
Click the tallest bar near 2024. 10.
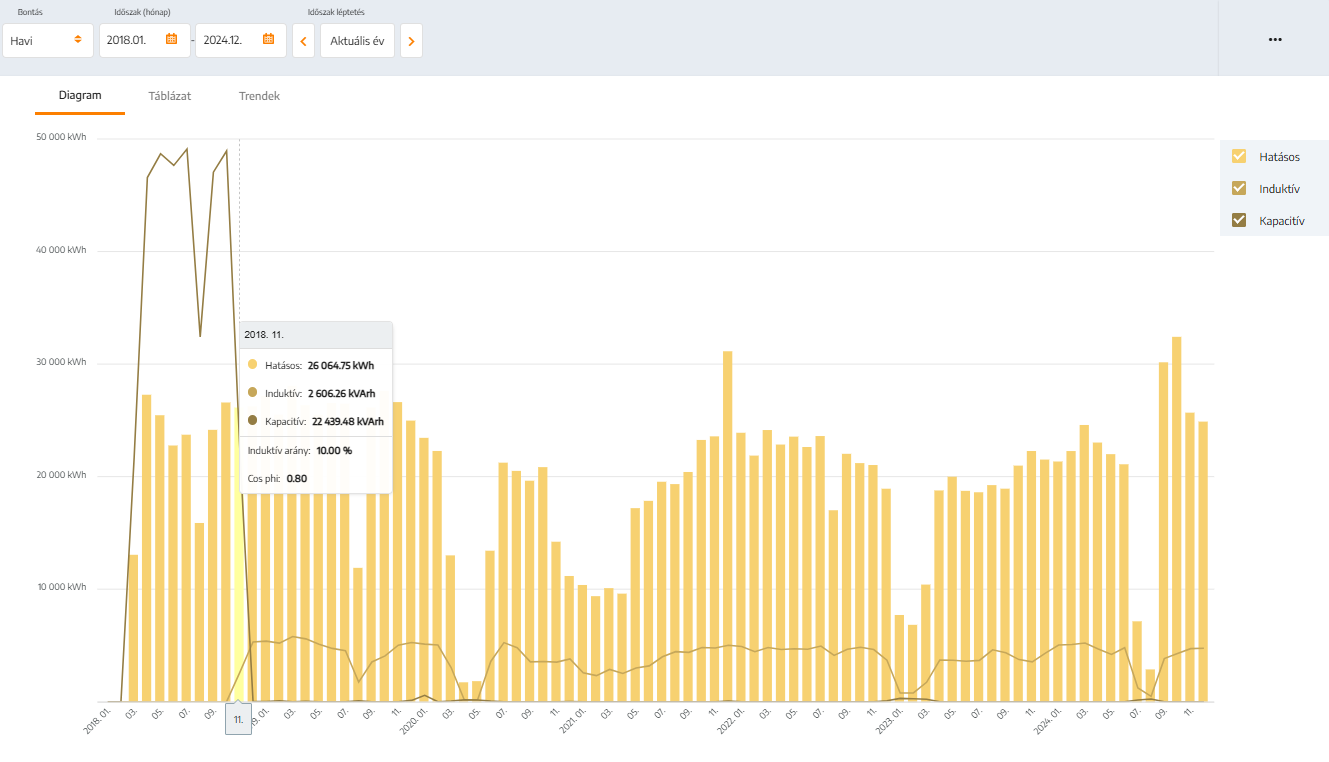coord(1176,520)
